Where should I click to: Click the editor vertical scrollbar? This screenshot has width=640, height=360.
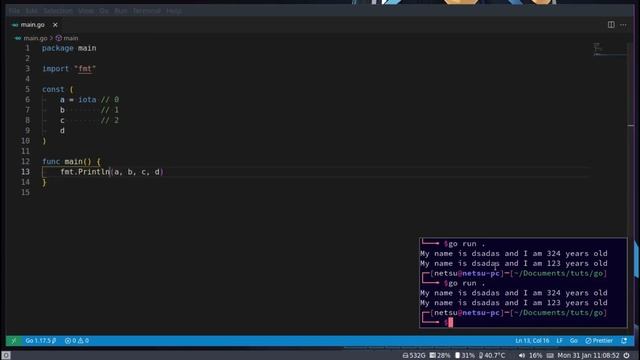pos(631,188)
